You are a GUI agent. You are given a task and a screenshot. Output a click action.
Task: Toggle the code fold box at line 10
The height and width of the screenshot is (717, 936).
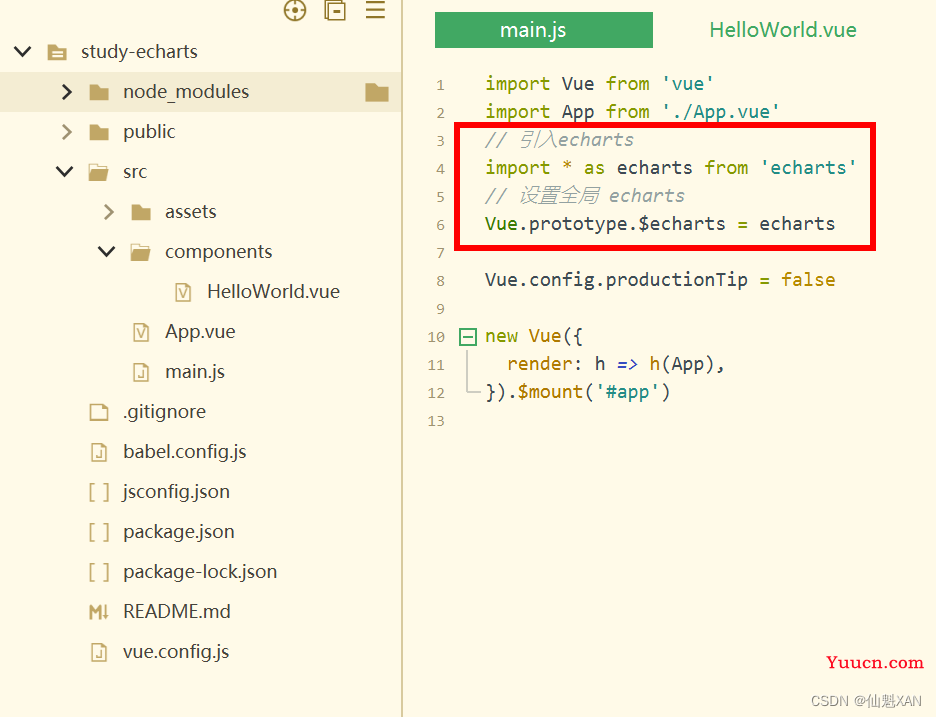468,337
